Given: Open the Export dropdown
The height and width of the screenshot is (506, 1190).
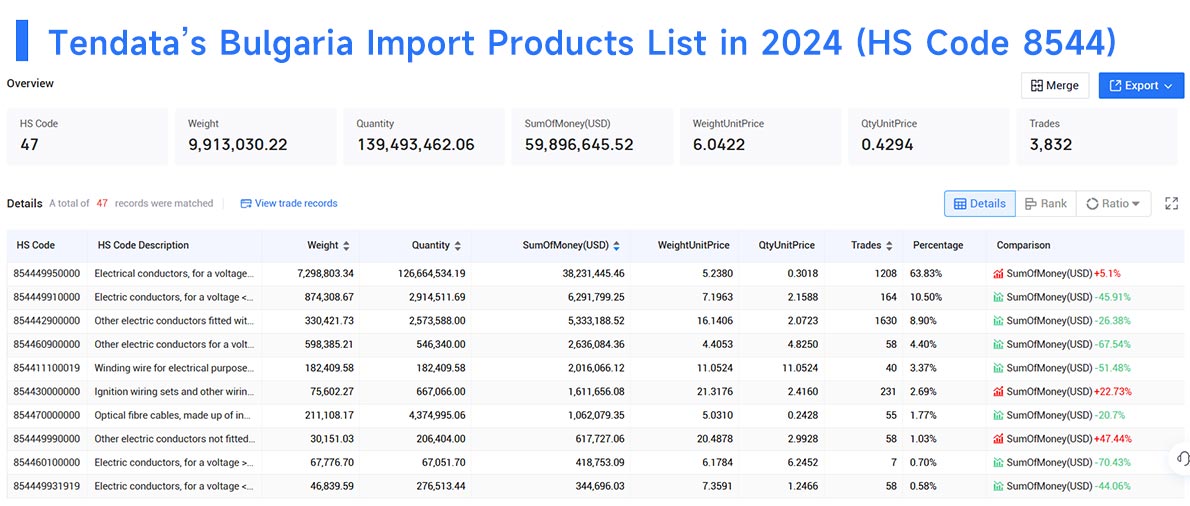Looking at the screenshot, I should click(x=1141, y=86).
